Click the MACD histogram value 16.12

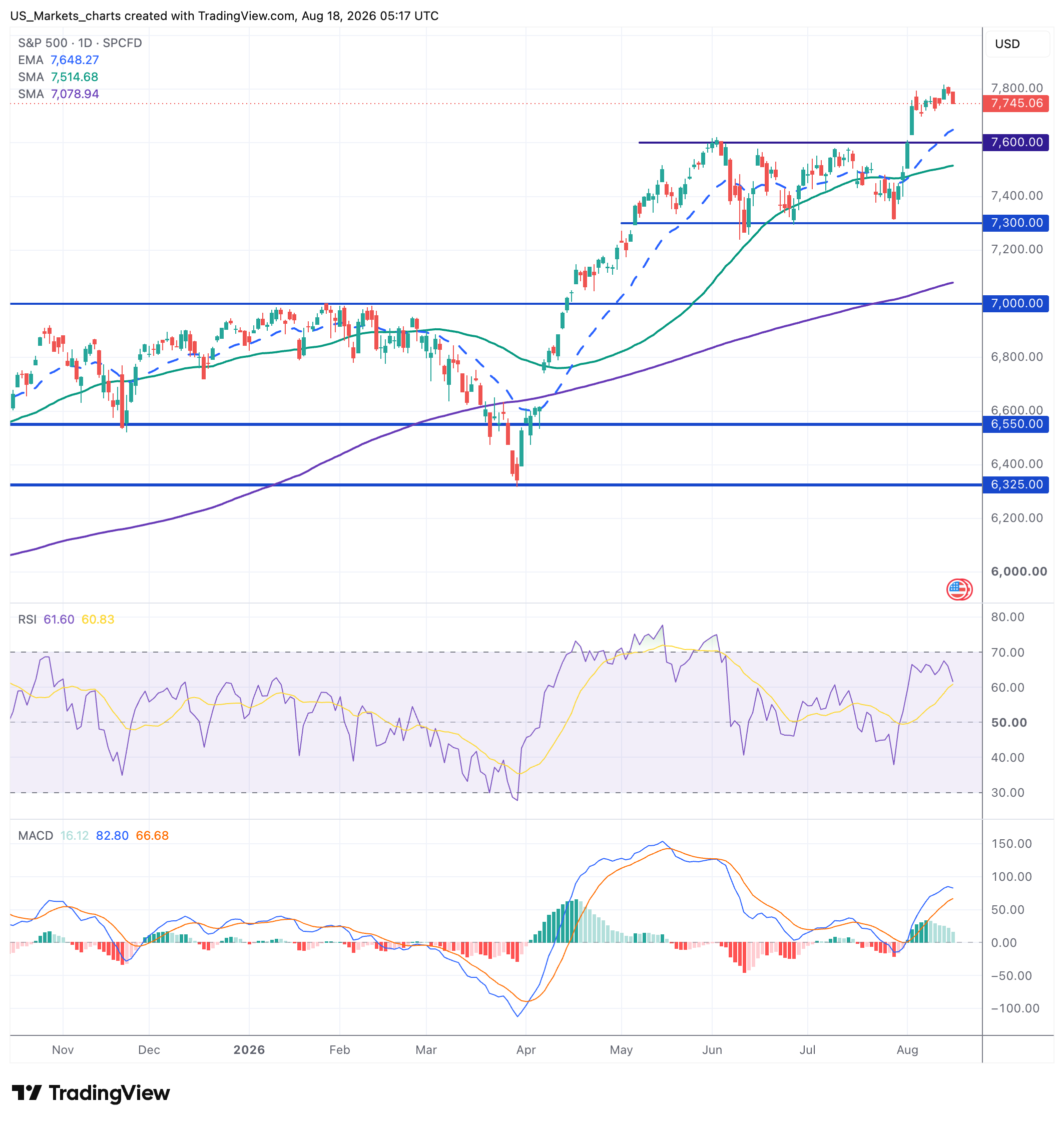pos(74,835)
